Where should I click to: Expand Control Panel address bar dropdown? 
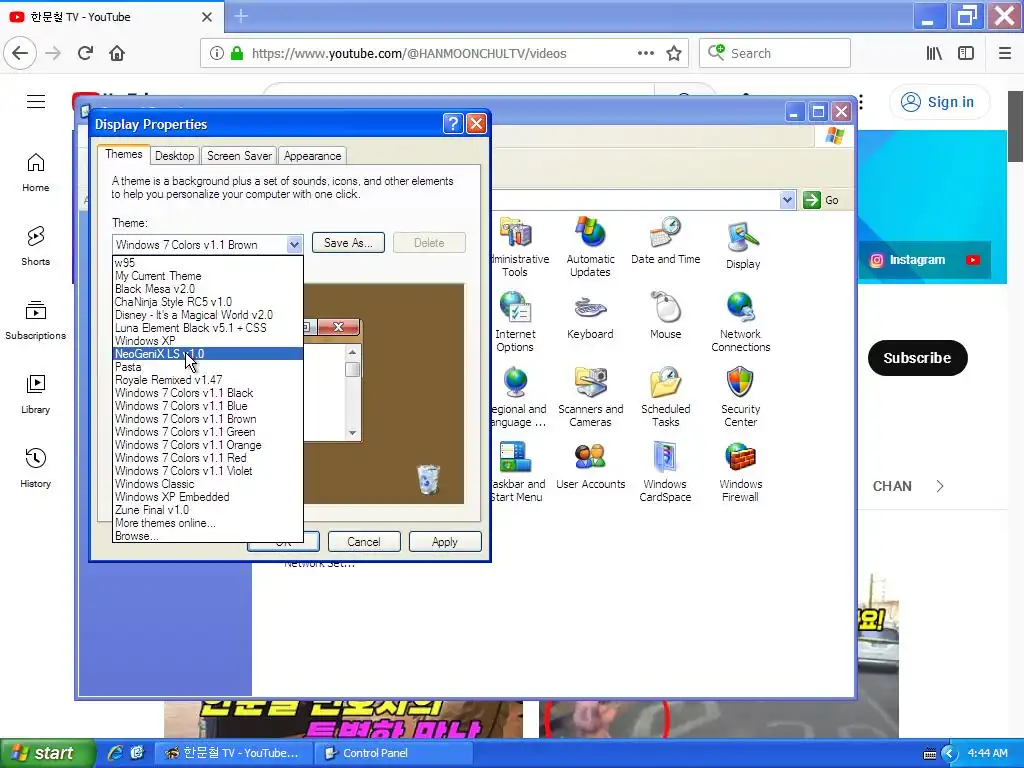pyautogui.click(x=788, y=200)
